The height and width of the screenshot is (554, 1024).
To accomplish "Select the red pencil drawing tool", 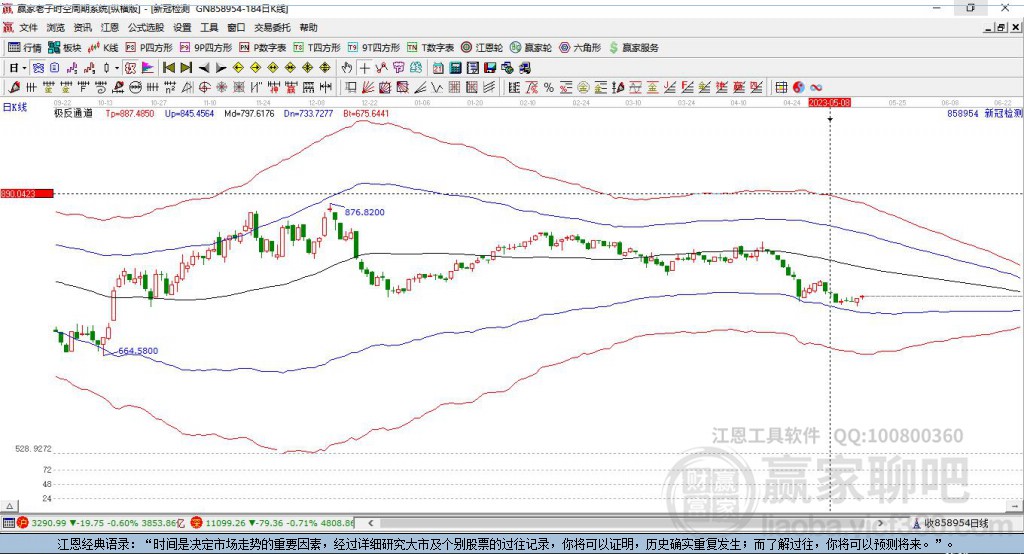I will (14, 88).
